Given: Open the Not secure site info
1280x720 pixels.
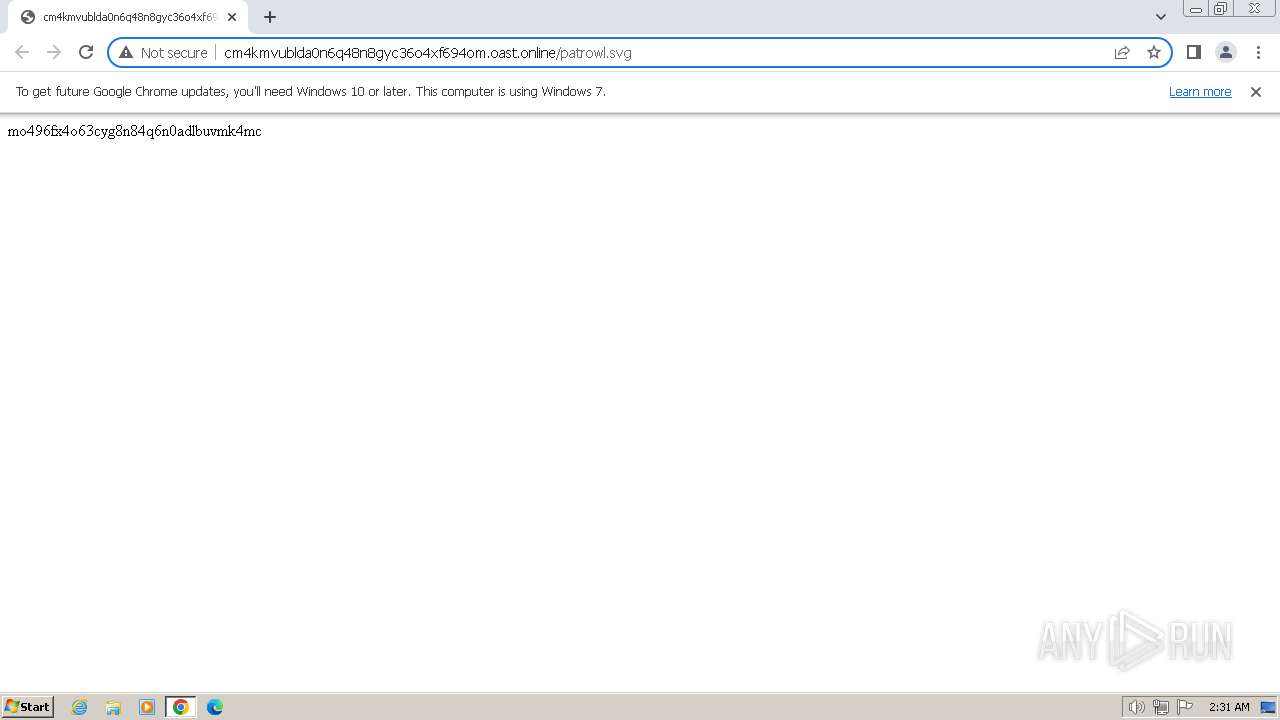Looking at the screenshot, I should (163, 52).
